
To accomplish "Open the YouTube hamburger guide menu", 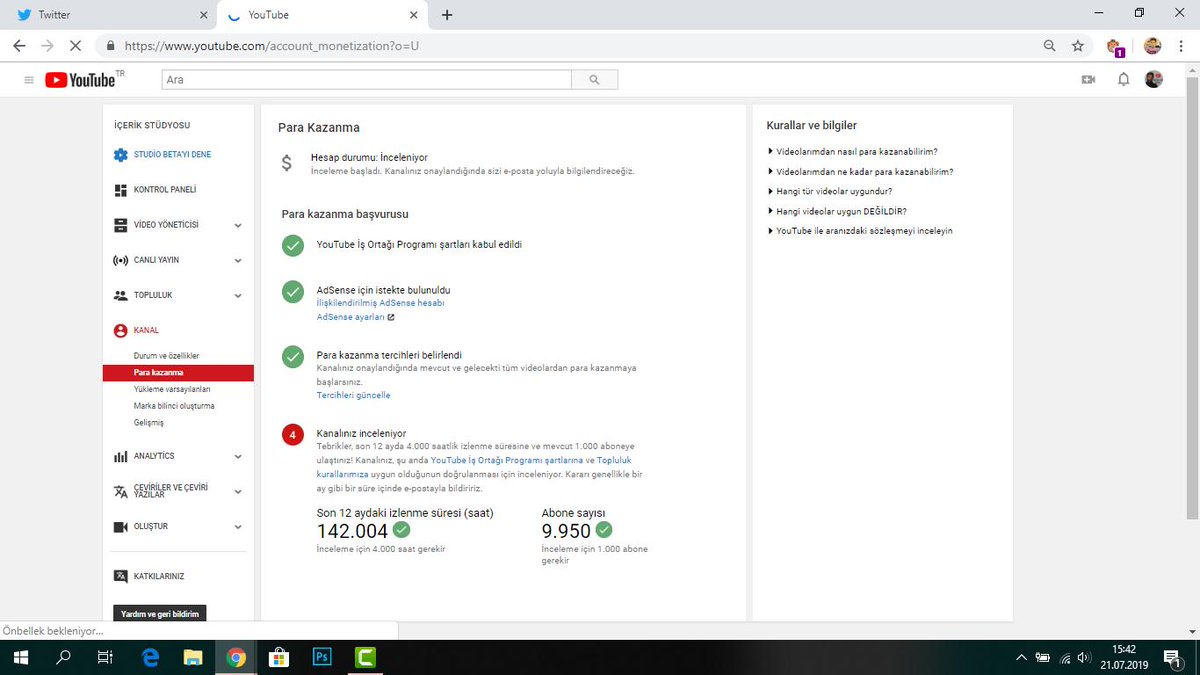I will click(x=28, y=80).
